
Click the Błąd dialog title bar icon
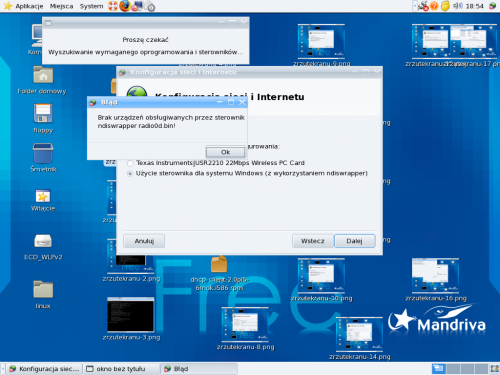tap(93, 102)
